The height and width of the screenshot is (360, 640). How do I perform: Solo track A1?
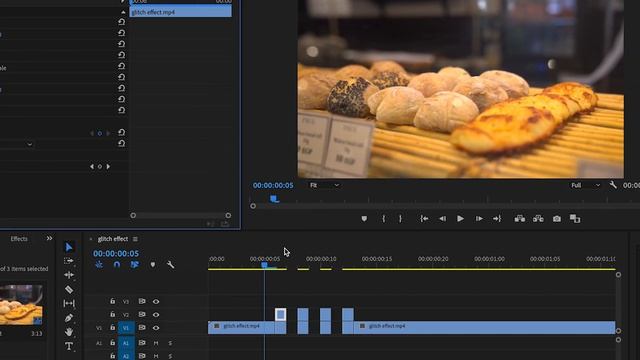pyautogui.click(x=170, y=343)
